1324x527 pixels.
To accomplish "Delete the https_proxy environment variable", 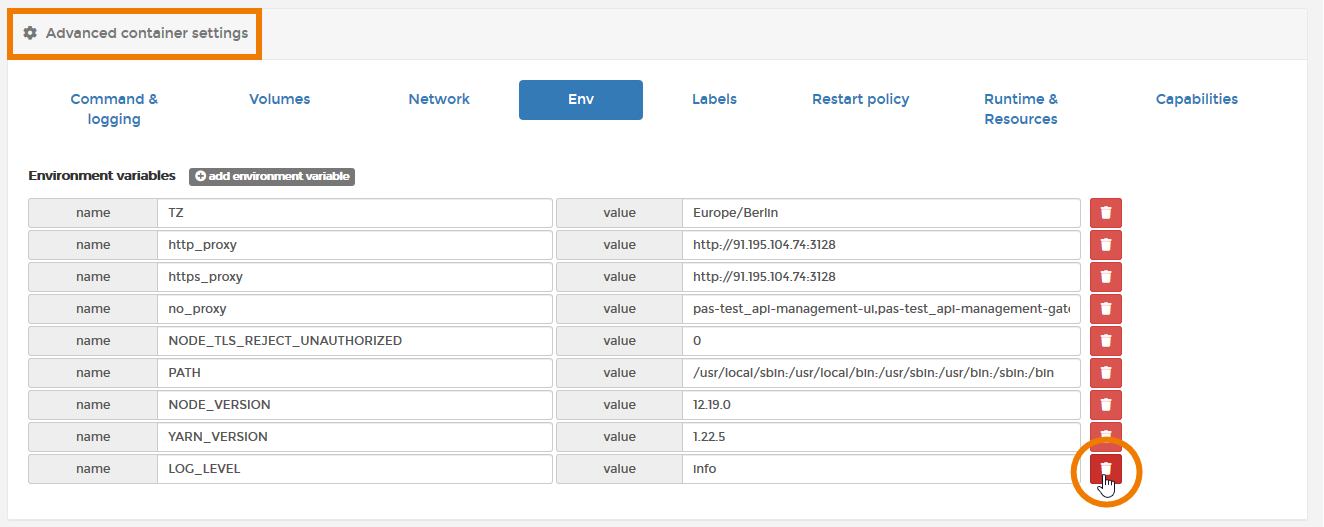I will 1105,277.
